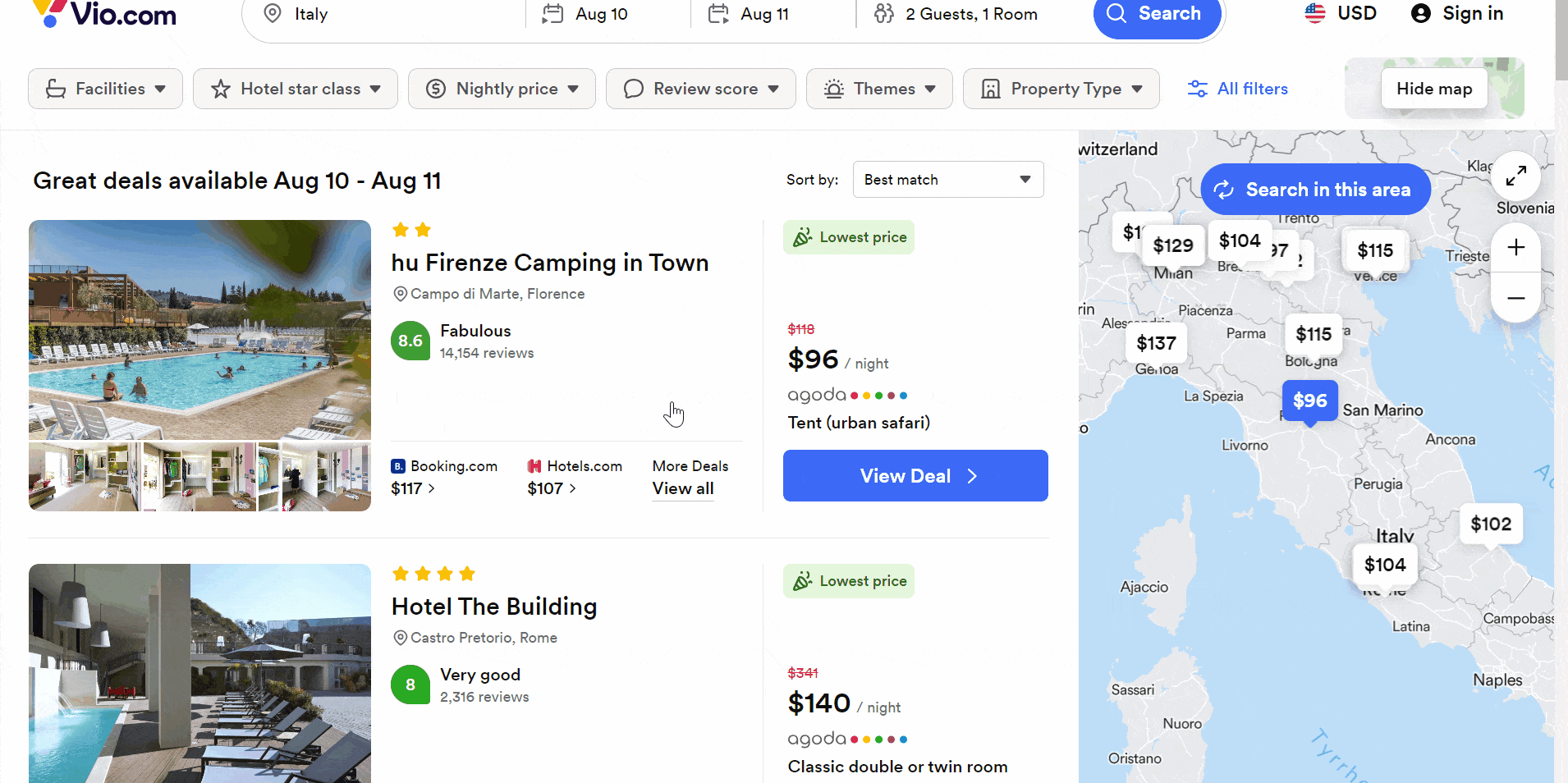Select the $104 map marker near Rome
Viewport: 1568px width, 783px height.
click(x=1385, y=565)
